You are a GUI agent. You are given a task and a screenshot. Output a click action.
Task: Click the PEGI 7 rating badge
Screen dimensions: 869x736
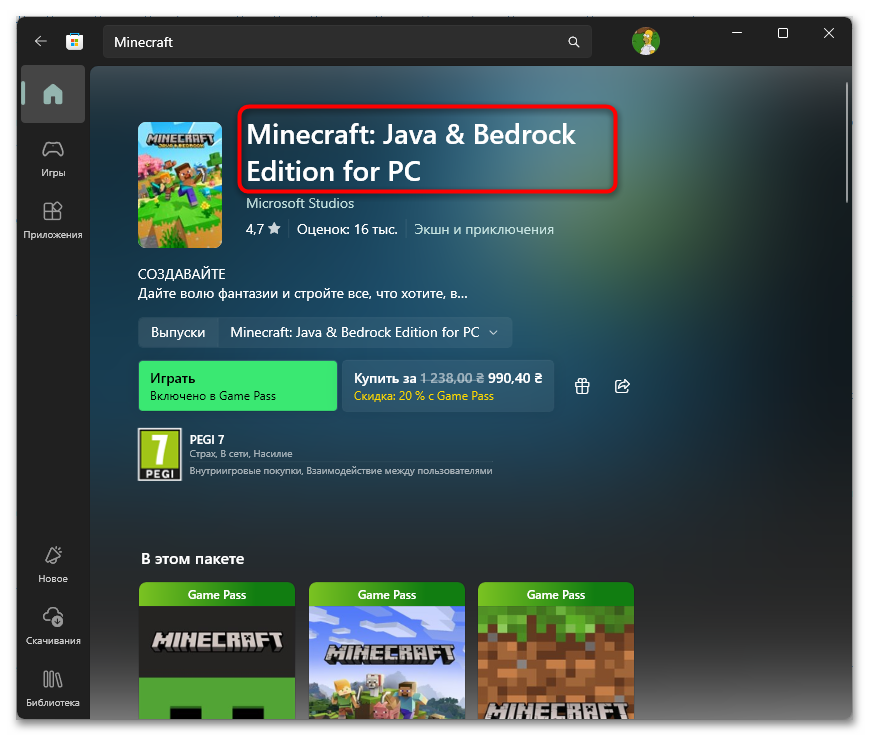160,455
